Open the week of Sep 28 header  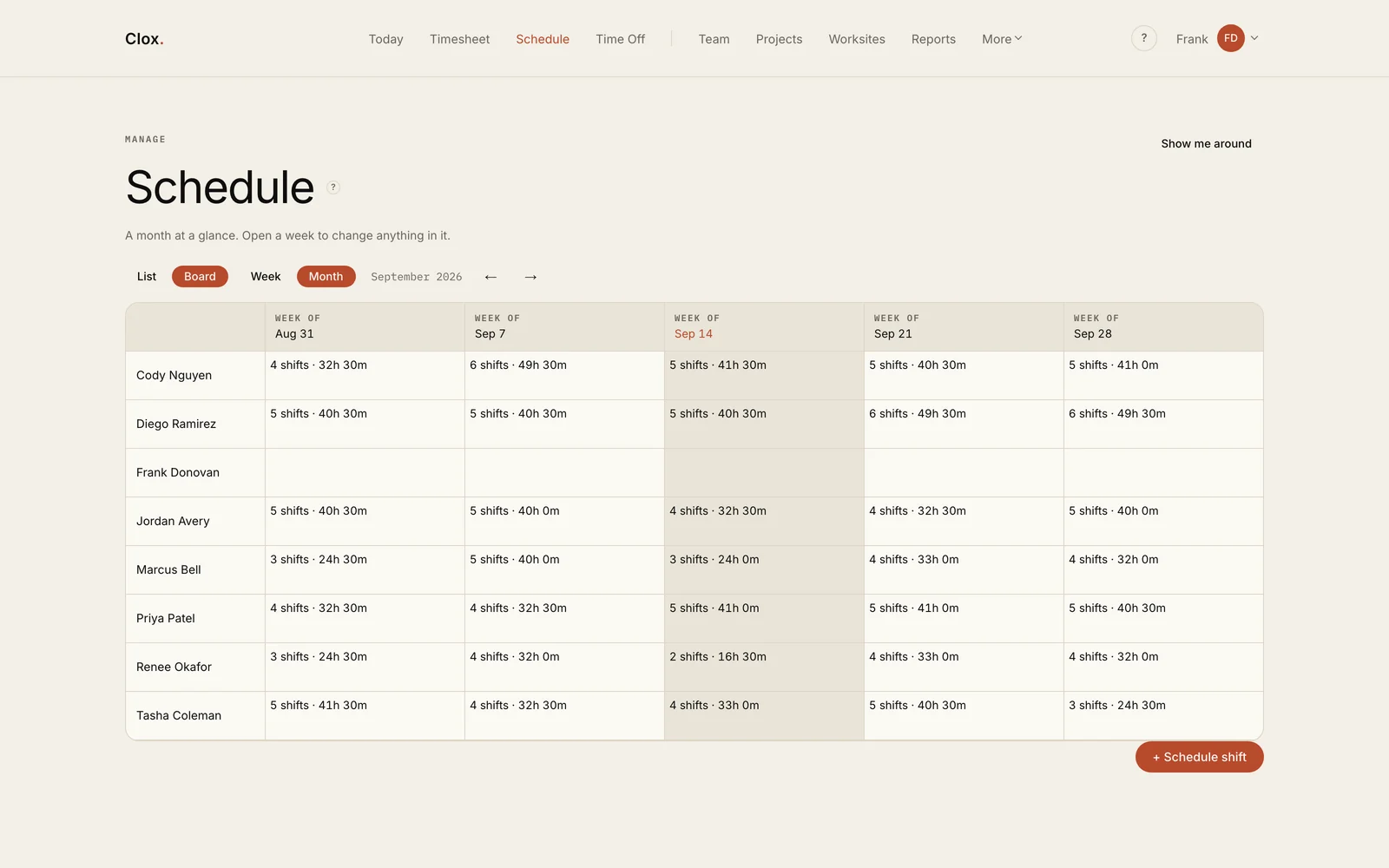1163,327
